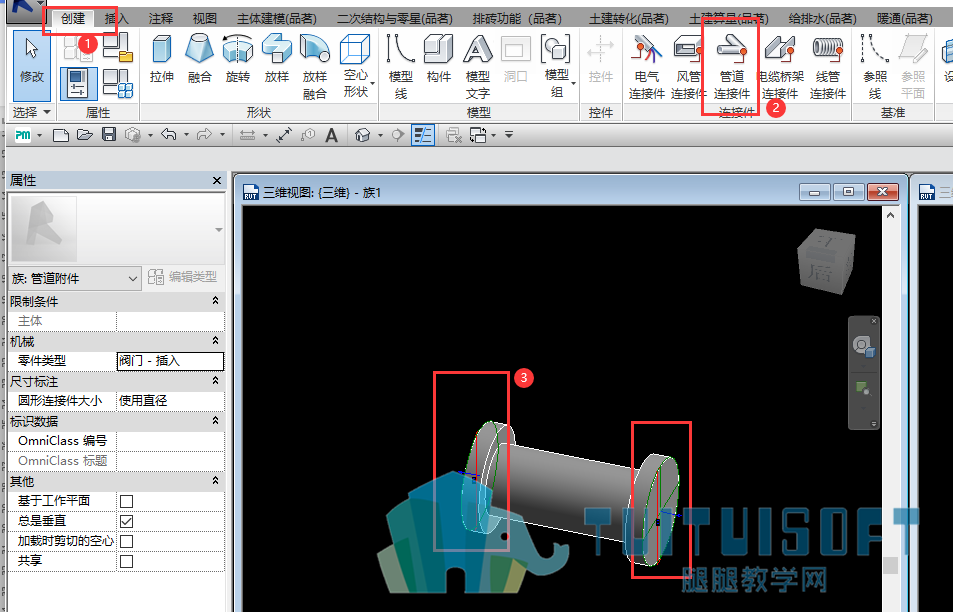Open the 插入 ribbon tab
The width and height of the screenshot is (953, 612).
[x=117, y=19]
